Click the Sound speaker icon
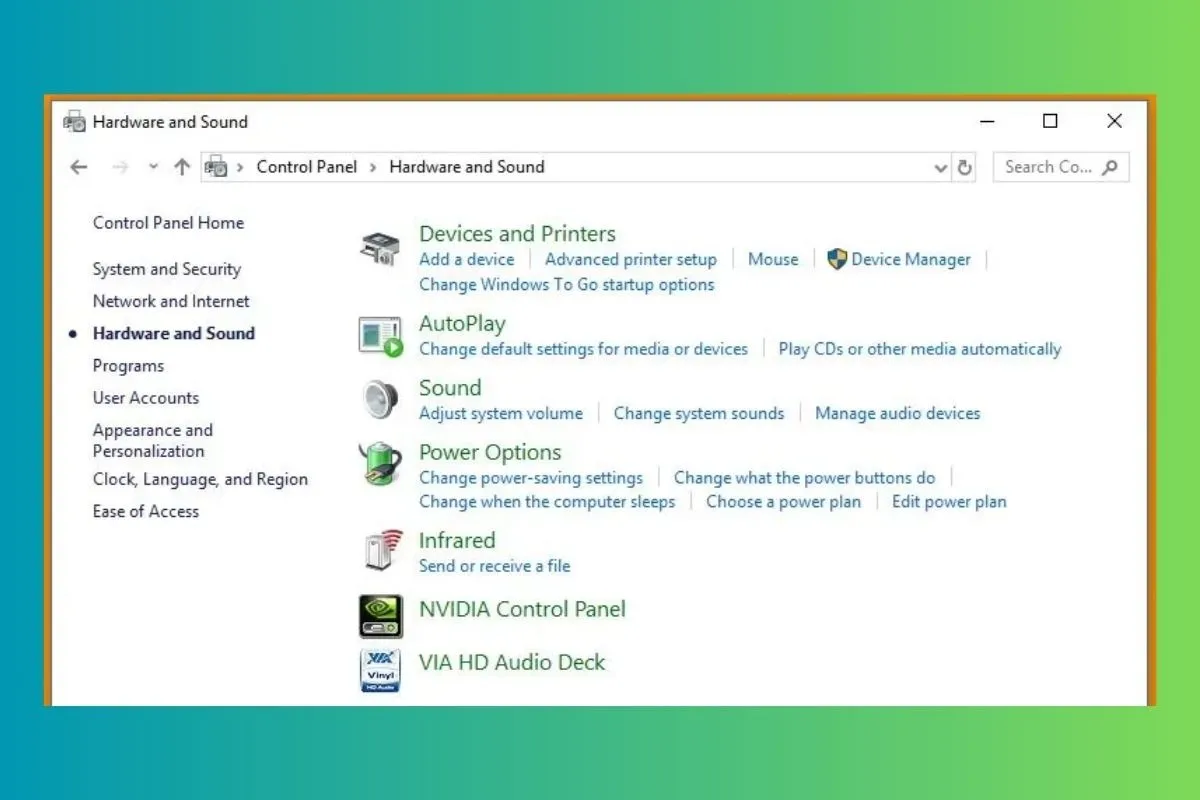 (x=380, y=401)
